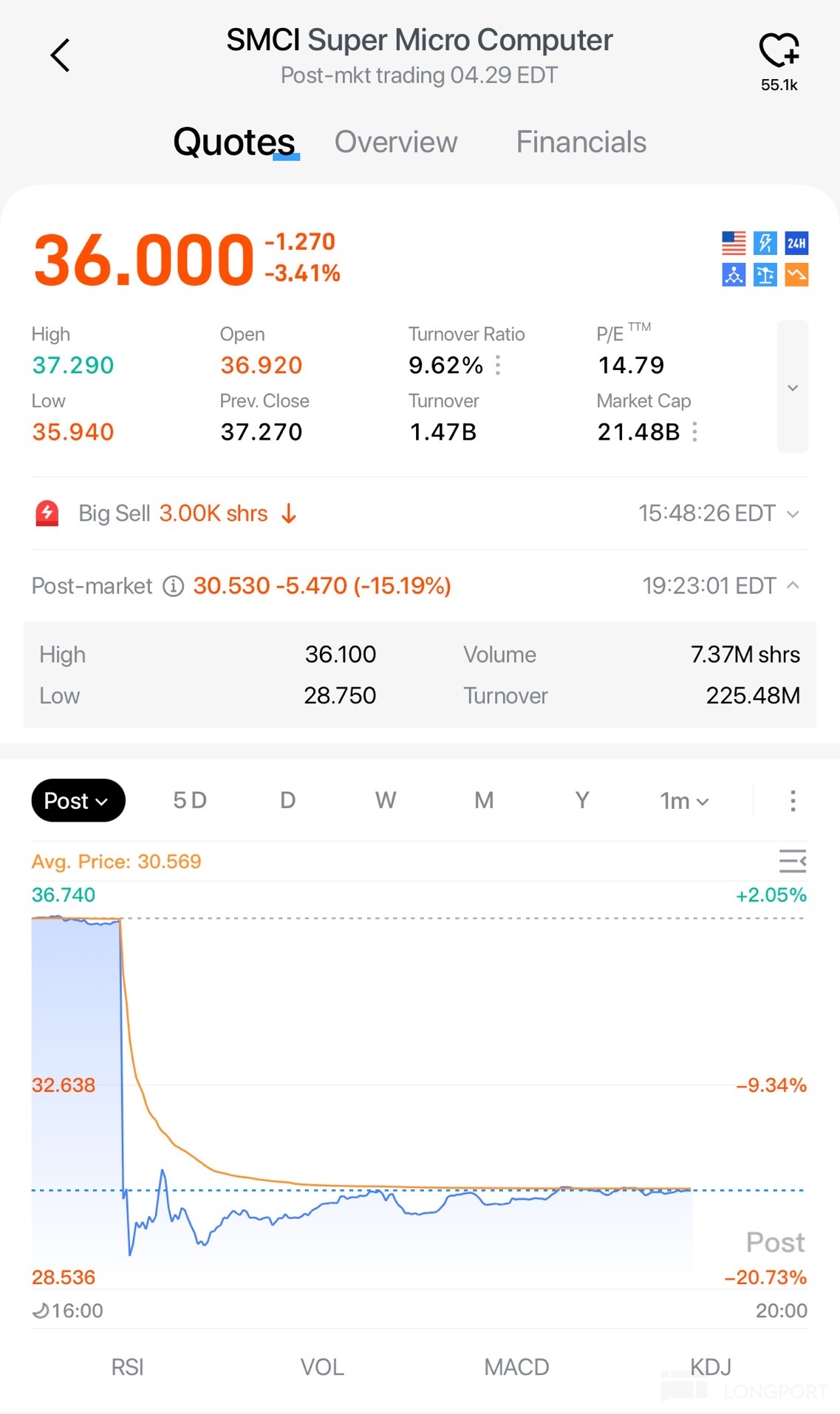Open the 1m interval dropdown
Screen dimensions: 840x1414
(684, 801)
